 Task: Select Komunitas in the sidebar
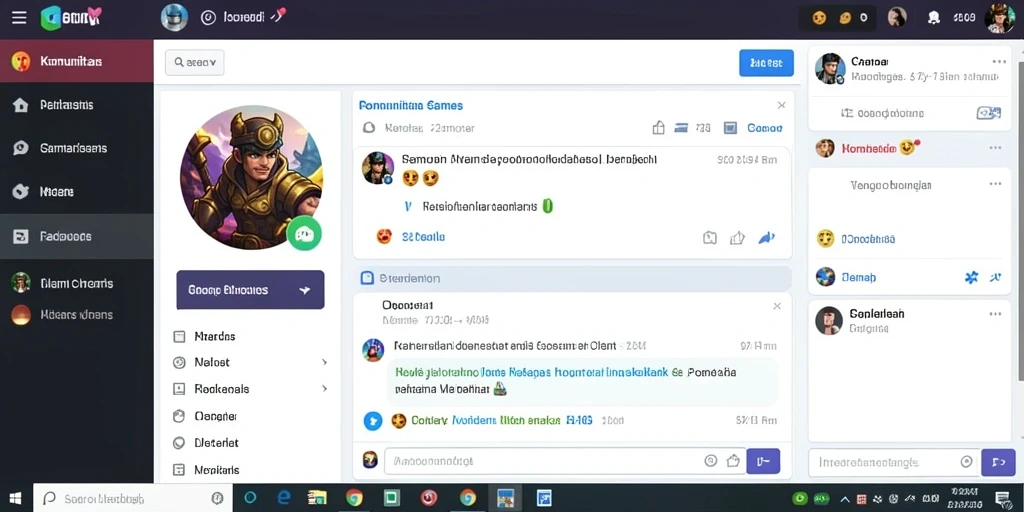pos(76,61)
